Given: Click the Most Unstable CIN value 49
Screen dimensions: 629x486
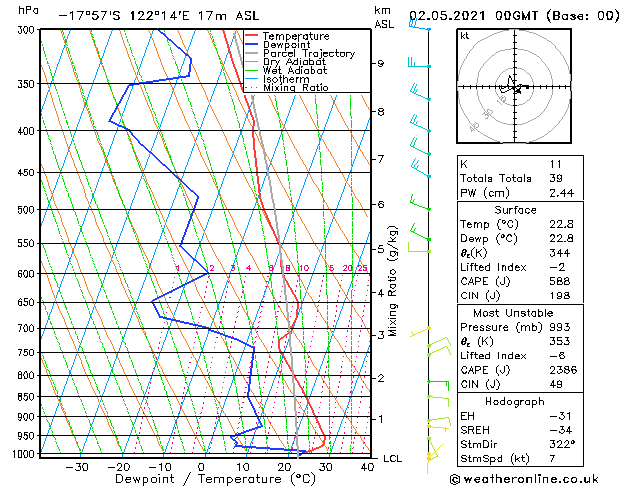Looking at the screenshot, I should coord(556,384).
